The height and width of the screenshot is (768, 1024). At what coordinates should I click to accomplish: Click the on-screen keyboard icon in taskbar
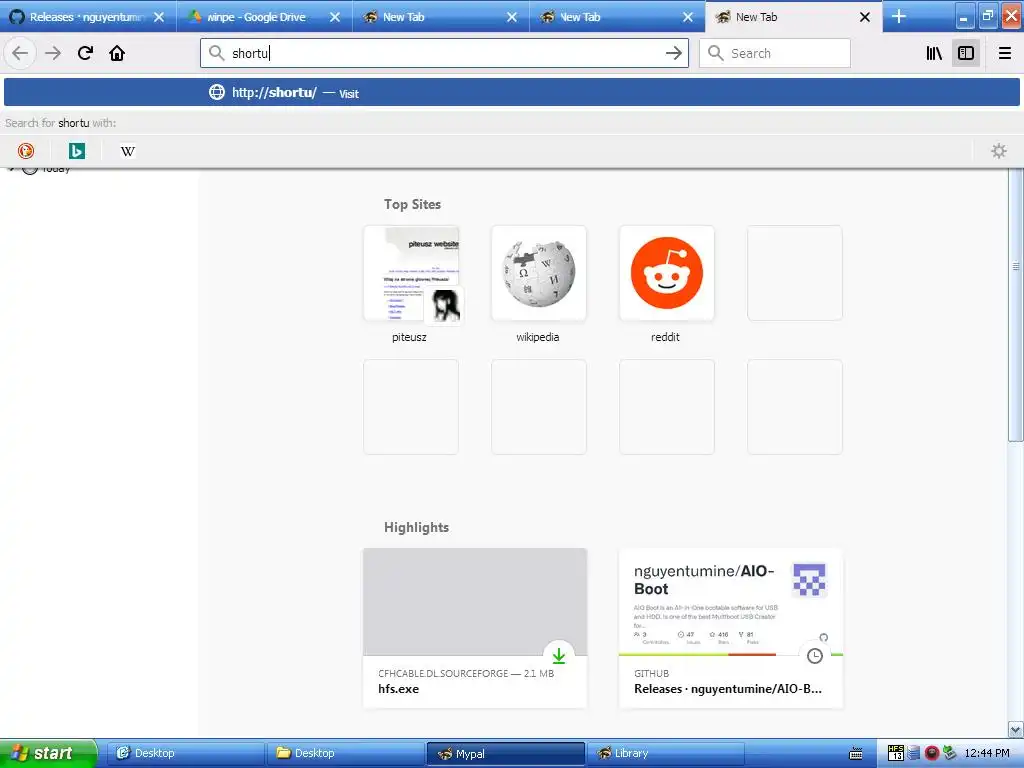pyautogui.click(x=856, y=754)
